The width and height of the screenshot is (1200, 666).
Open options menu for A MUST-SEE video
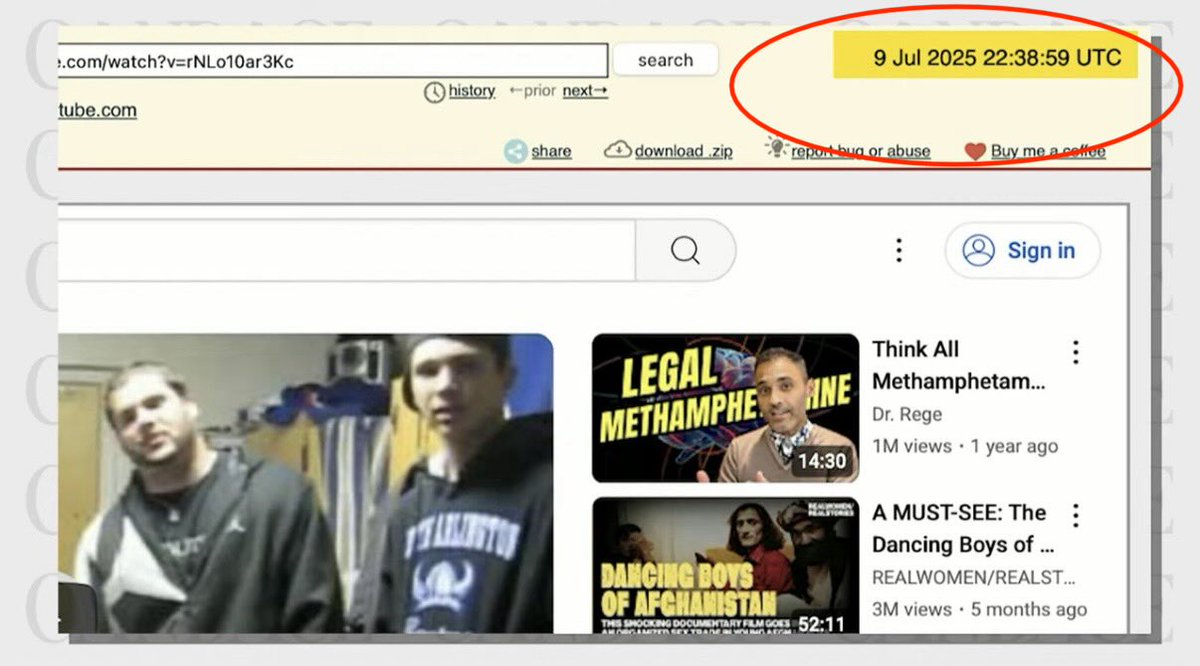[1076, 516]
